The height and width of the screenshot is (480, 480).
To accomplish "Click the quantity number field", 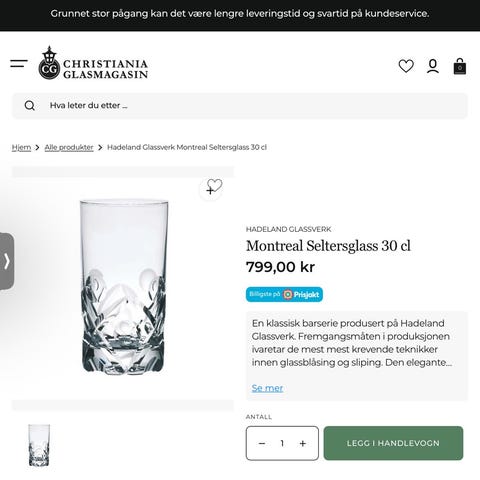I will (x=282, y=443).
